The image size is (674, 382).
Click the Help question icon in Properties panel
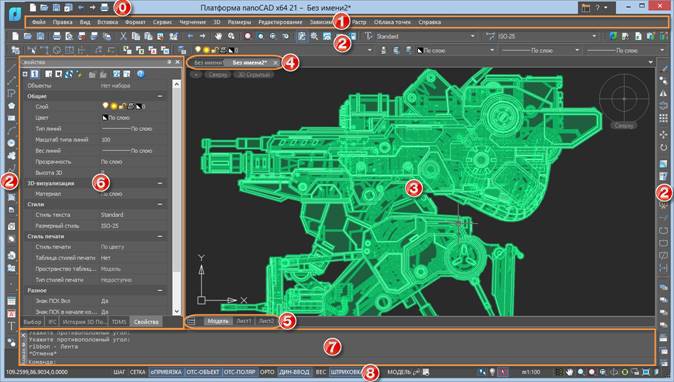coord(141,74)
